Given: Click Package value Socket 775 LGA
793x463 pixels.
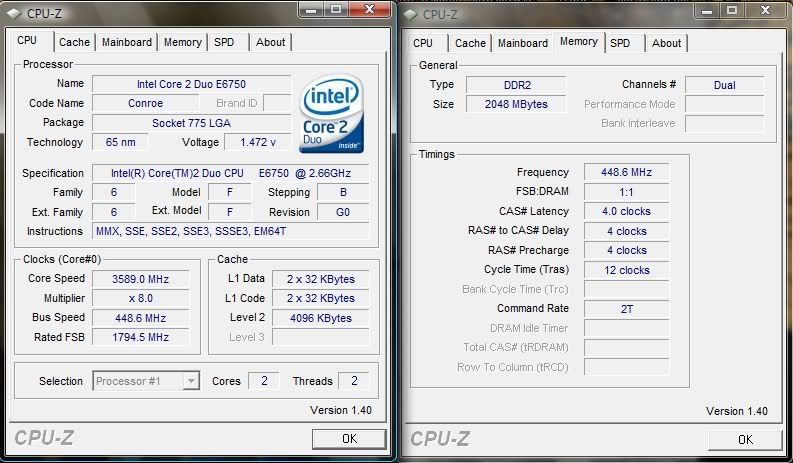Looking at the screenshot, I should click(191, 123).
